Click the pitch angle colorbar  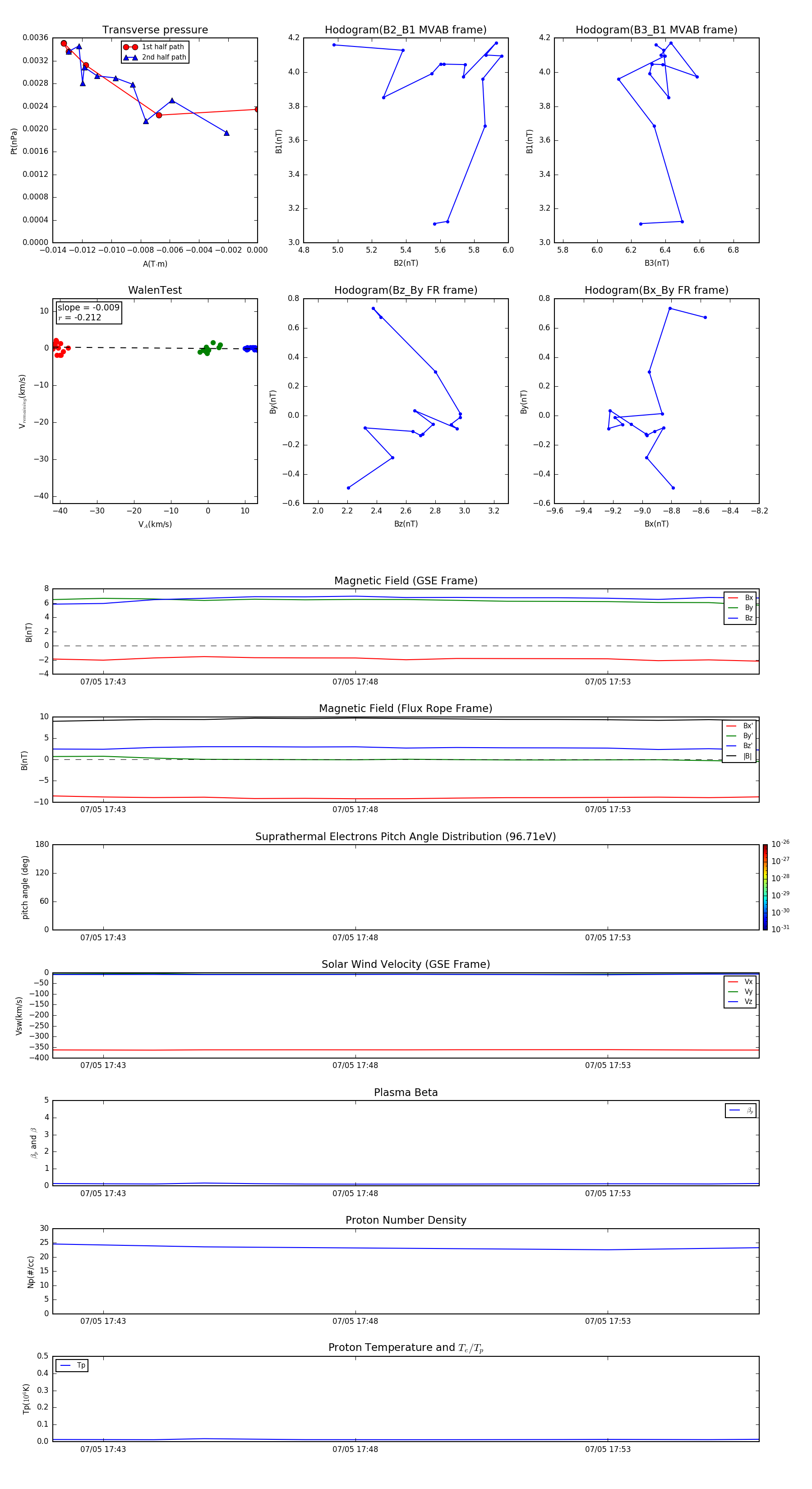point(765,887)
